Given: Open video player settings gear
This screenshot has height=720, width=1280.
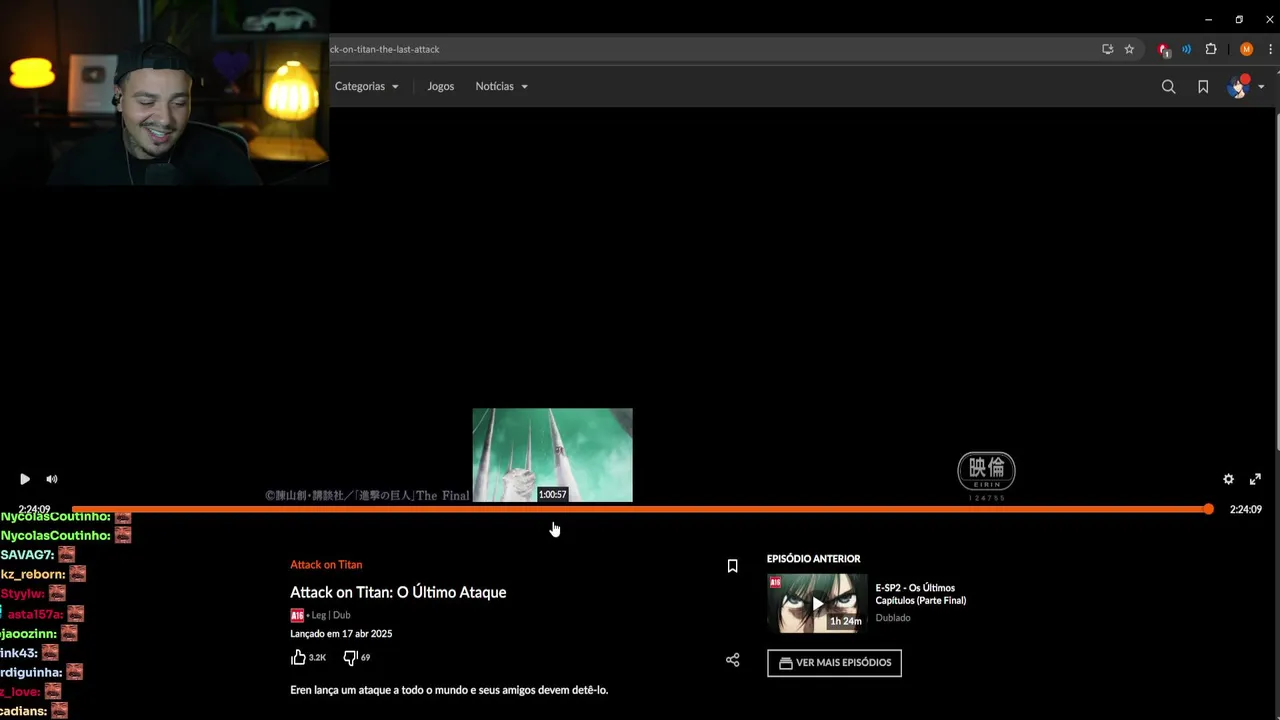Looking at the screenshot, I should coord(1228,479).
